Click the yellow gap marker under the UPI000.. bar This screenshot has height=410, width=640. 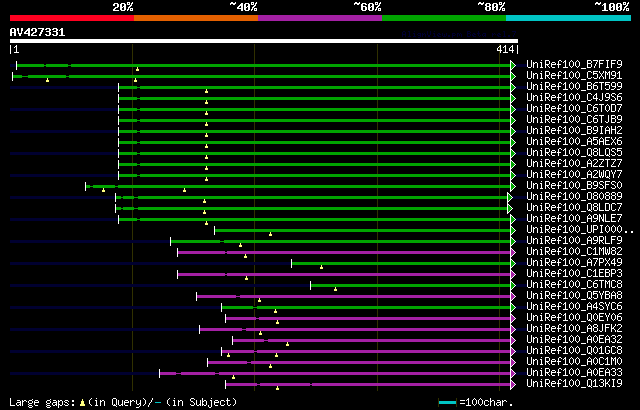pos(270,234)
